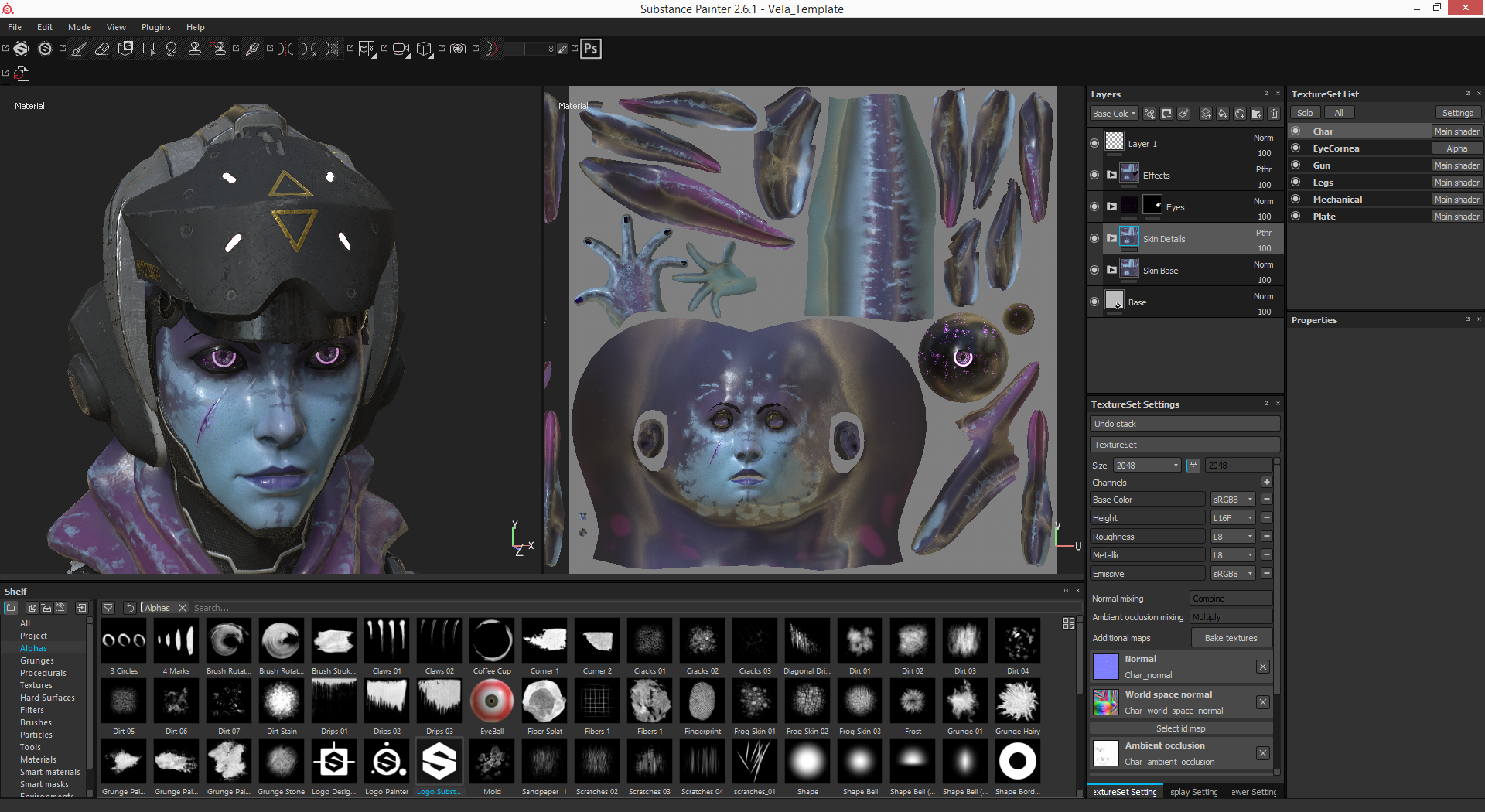Click the resource updater document icon
Screen dimensions: 1485x812
click(22, 73)
